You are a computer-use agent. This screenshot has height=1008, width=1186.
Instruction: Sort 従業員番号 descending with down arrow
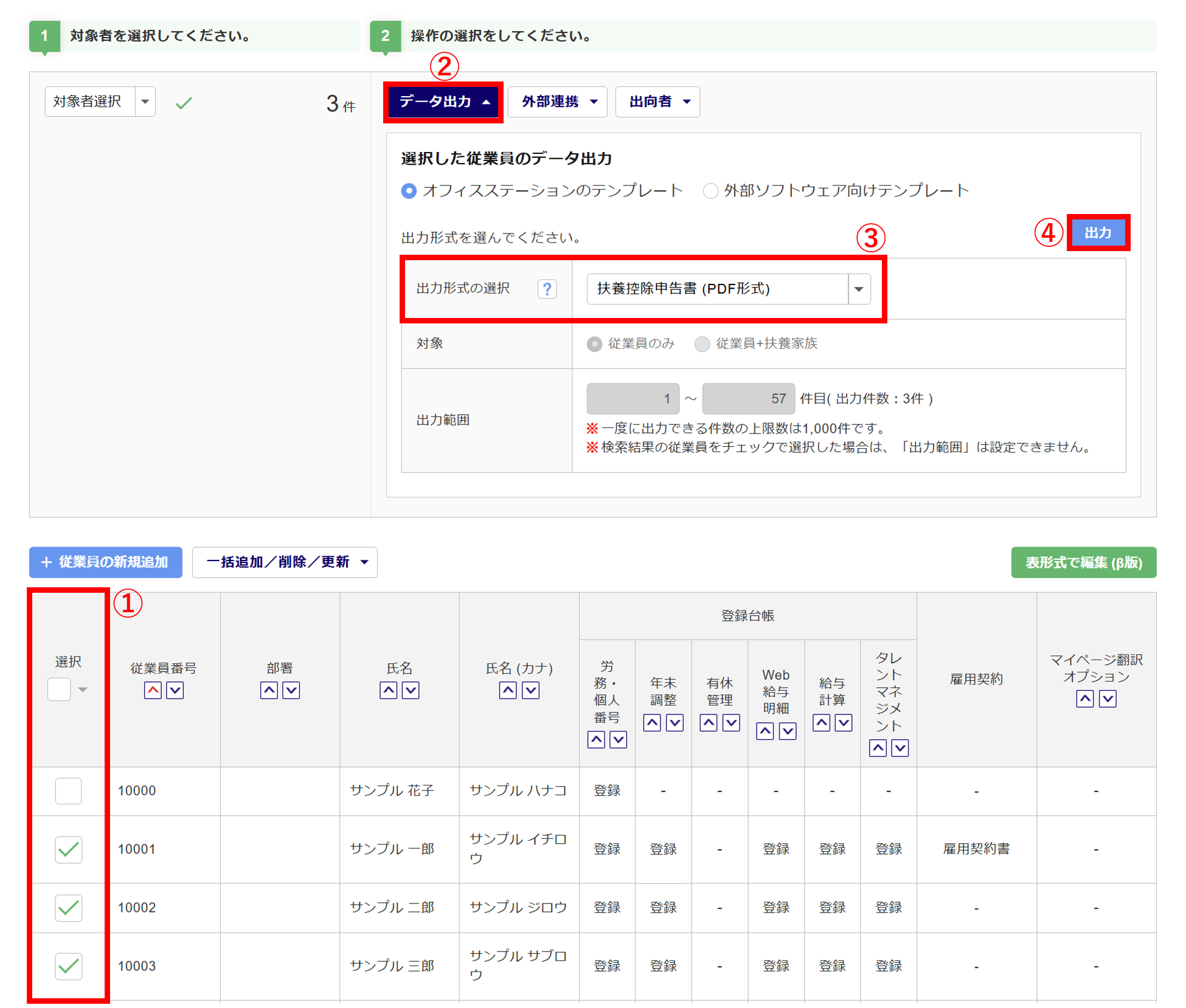tap(175, 690)
